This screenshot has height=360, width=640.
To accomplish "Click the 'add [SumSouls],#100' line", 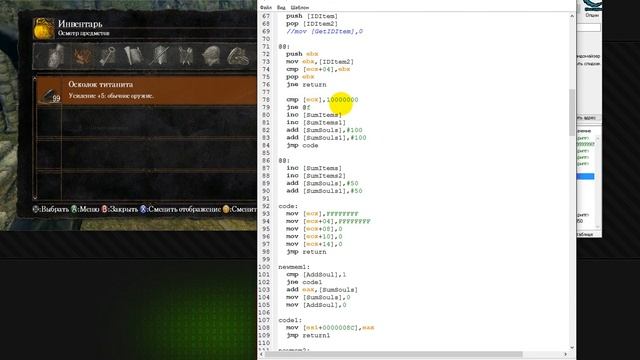I will 324,130.
